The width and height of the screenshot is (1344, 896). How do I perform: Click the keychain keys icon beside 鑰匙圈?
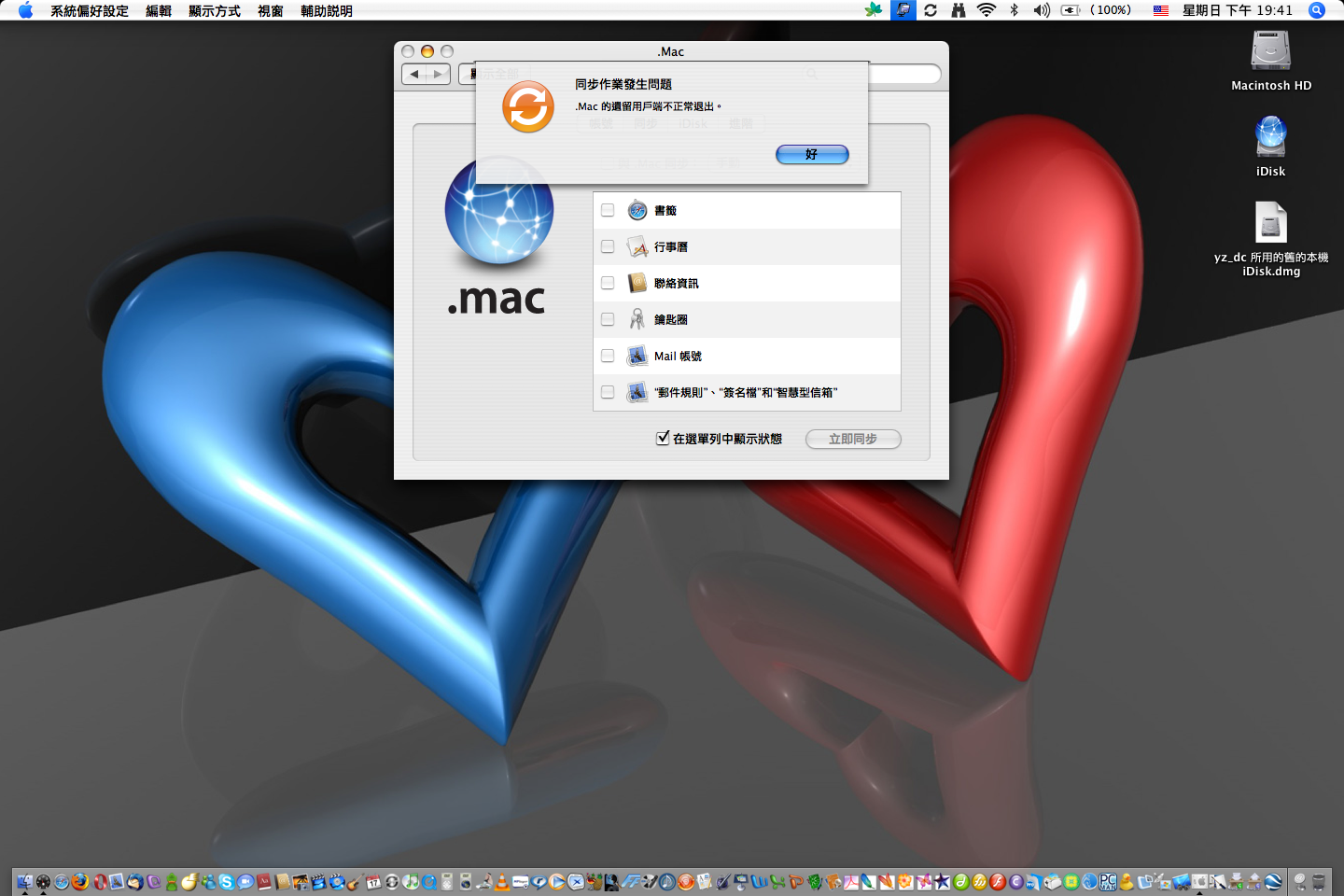pos(637,319)
